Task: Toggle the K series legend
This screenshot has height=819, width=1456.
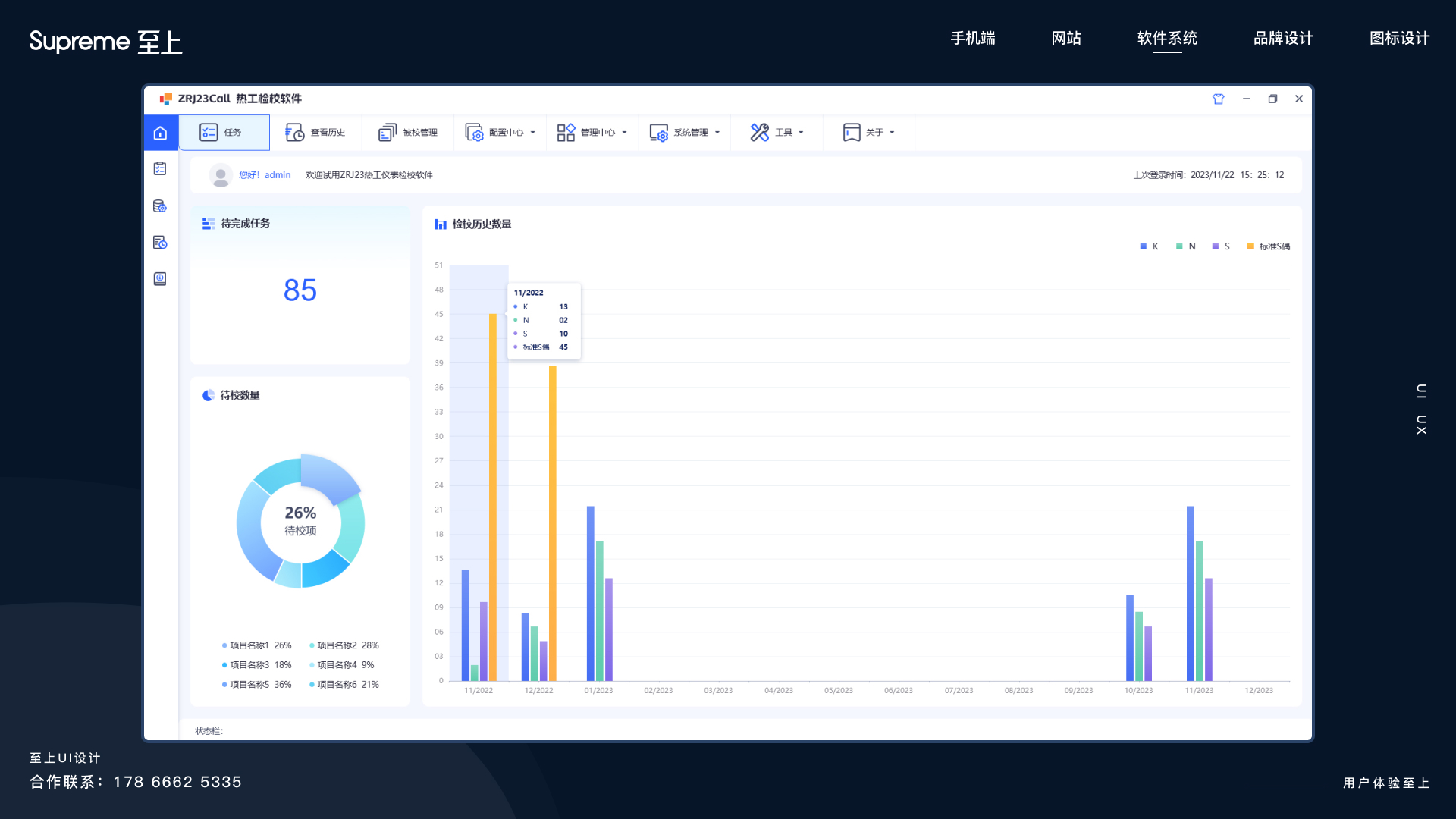Action: click(1148, 246)
